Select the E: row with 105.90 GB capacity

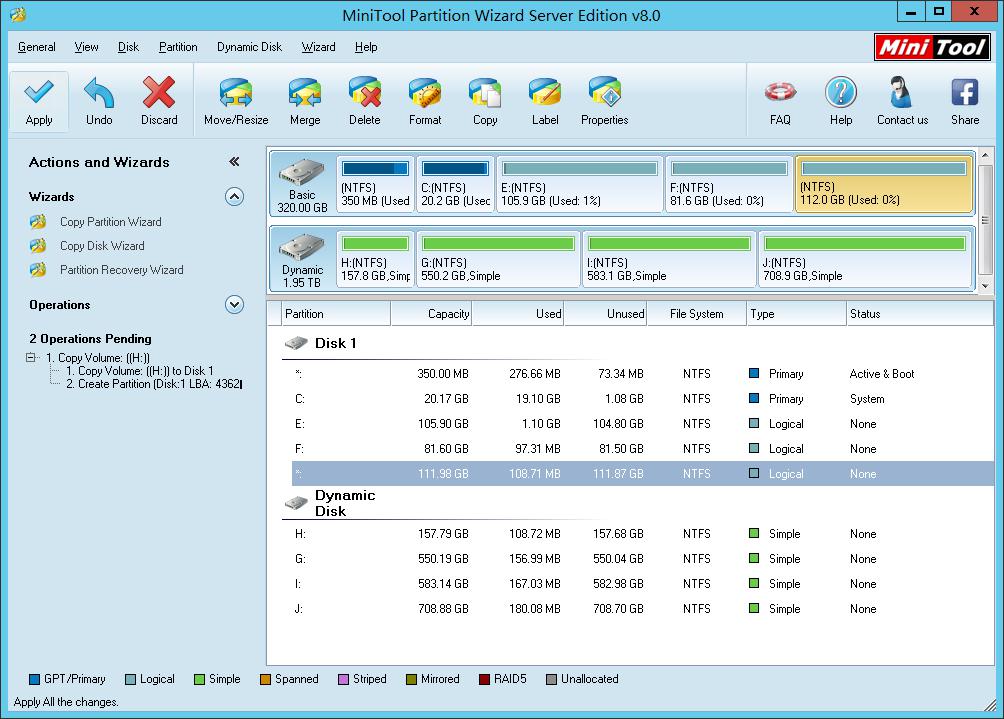[x=642, y=424]
